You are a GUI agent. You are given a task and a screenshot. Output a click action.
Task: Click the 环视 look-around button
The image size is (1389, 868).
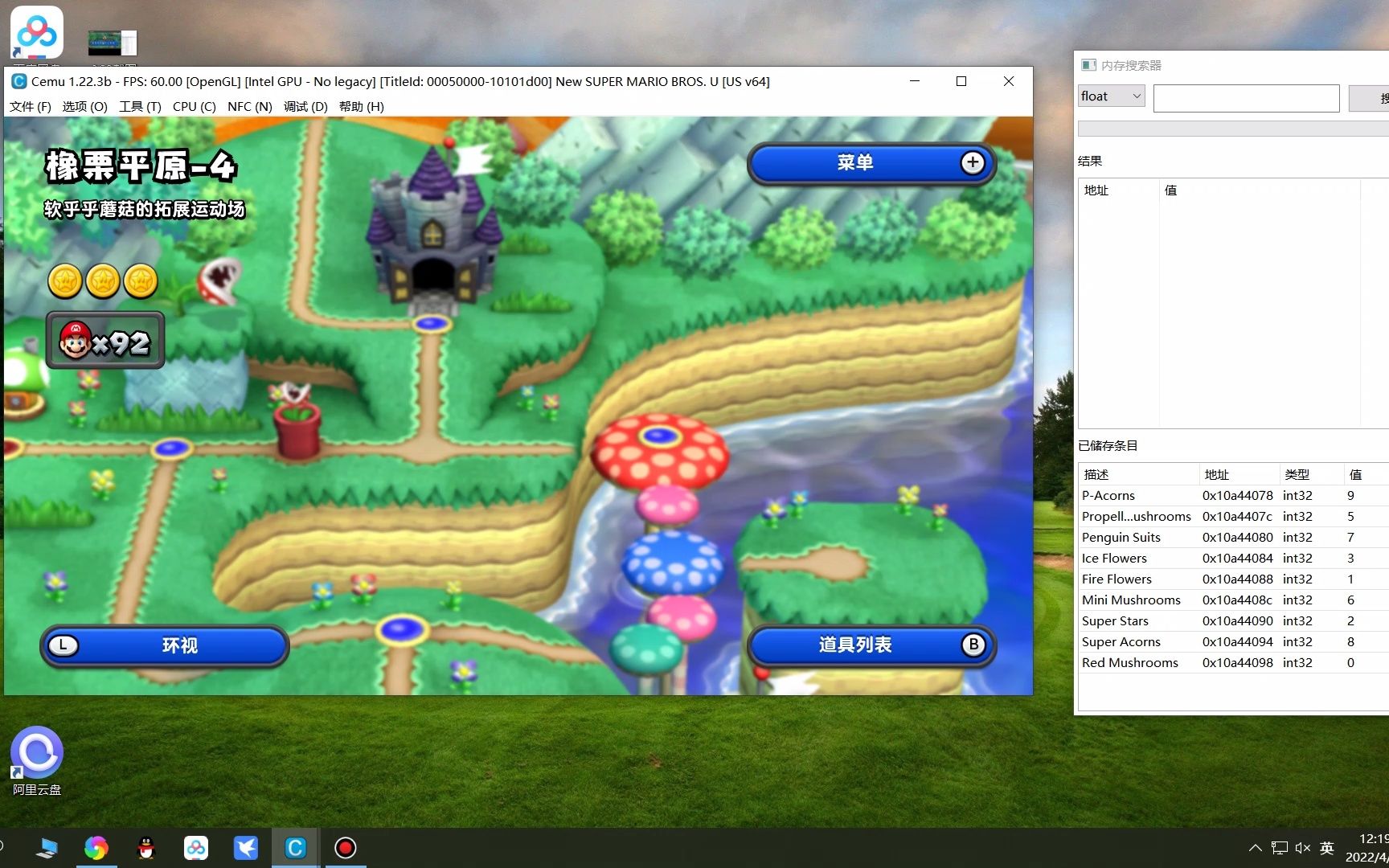[x=165, y=645]
